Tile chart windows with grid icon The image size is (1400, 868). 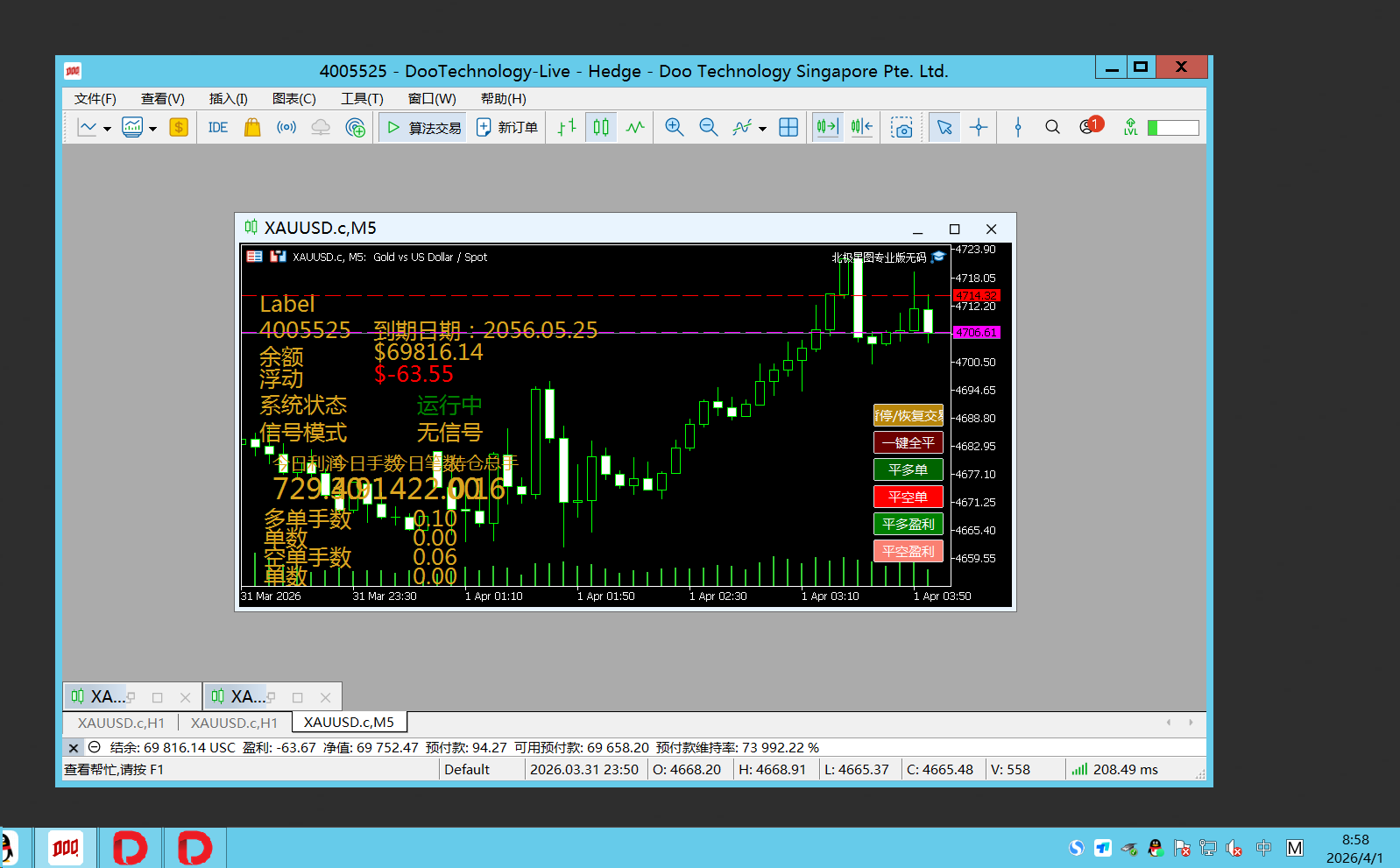click(788, 128)
